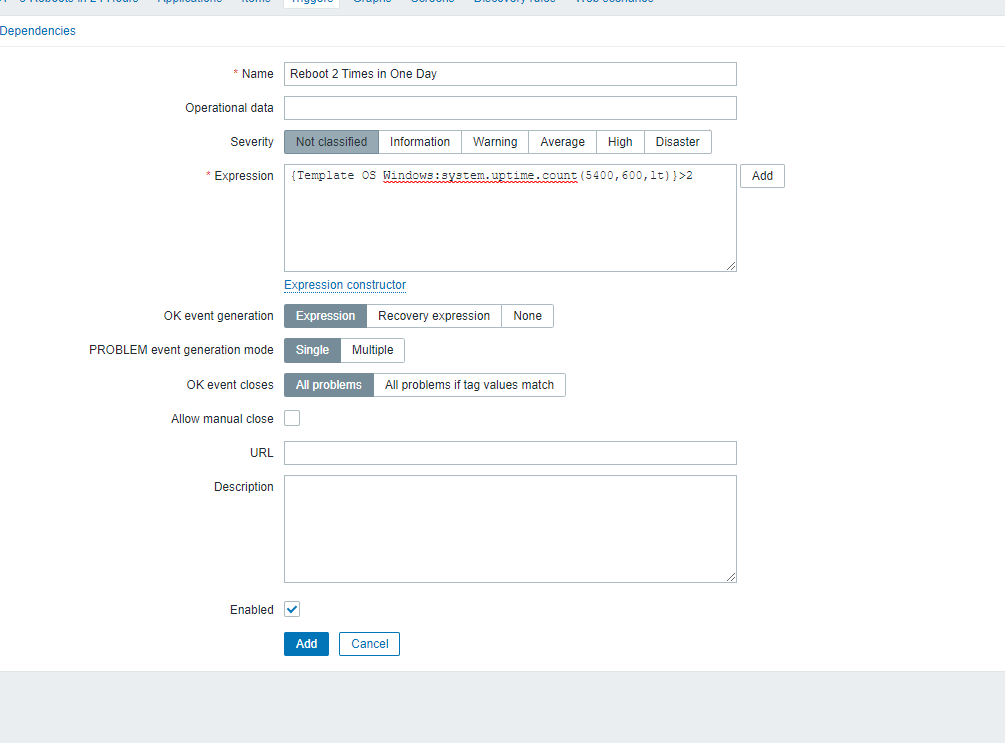Cancel the trigger form

pyautogui.click(x=369, y=644)
